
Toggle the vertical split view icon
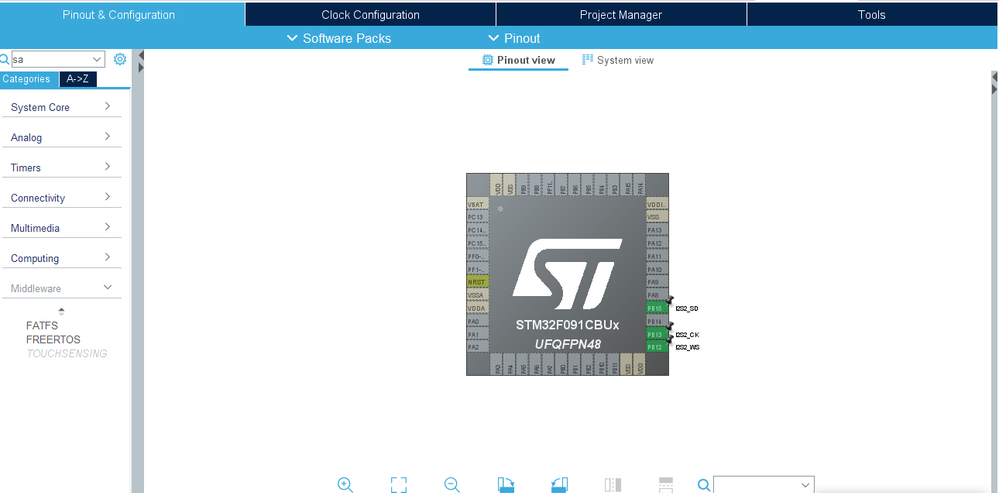click(x=612, y=484)
